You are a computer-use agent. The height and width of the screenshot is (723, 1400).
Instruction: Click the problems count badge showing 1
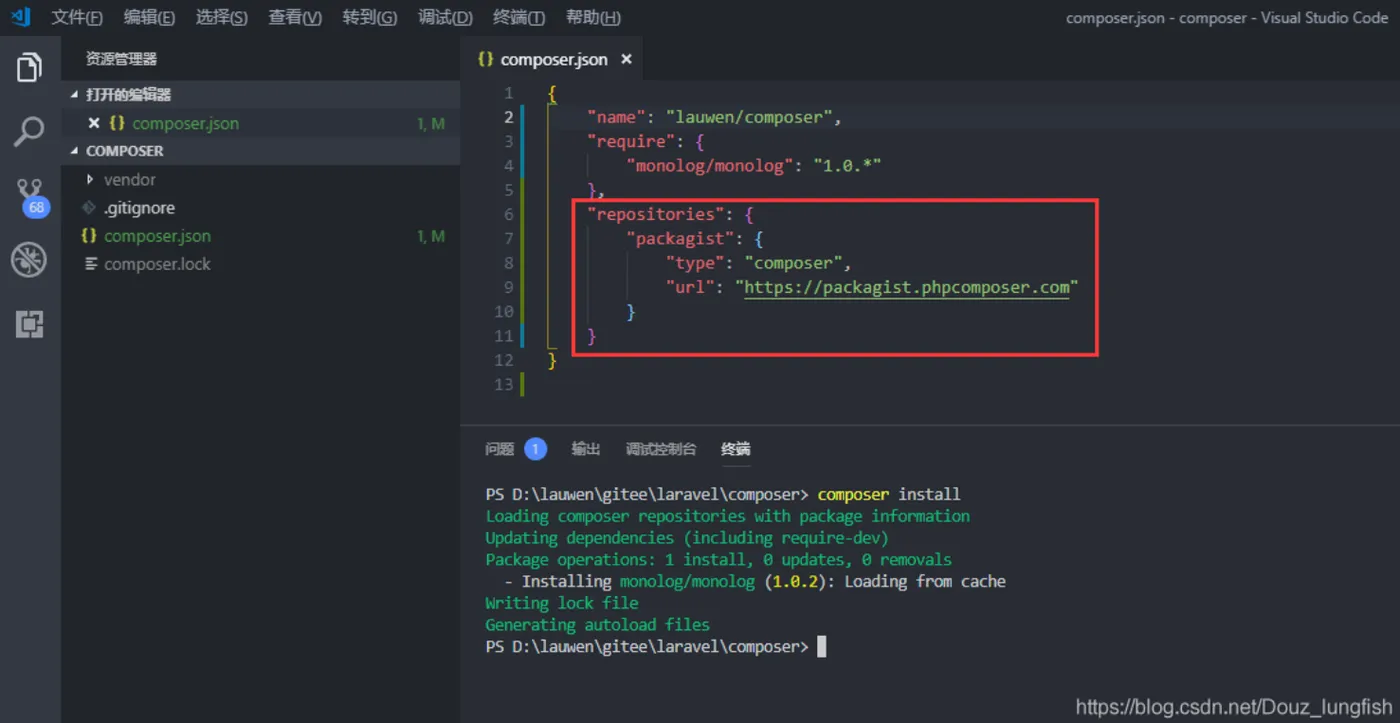pyautogui.click(x=535, y=449)
